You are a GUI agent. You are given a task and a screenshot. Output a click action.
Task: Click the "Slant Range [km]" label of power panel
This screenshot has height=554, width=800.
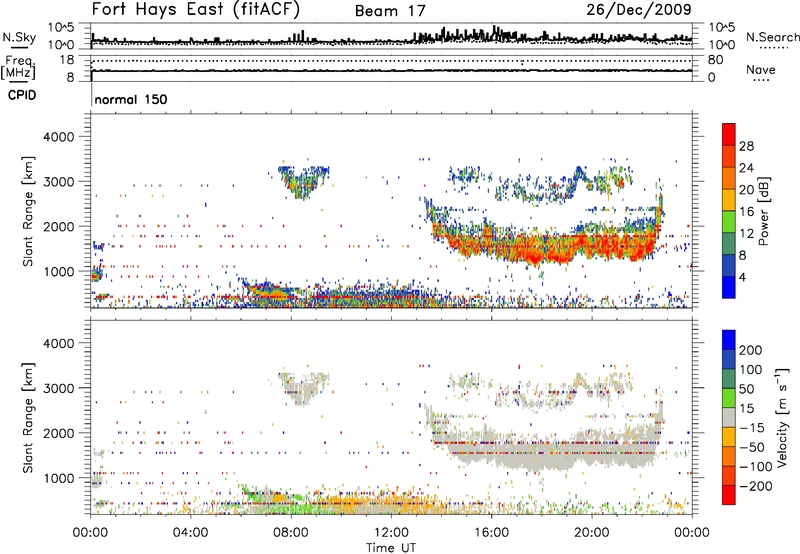pos(28,211)
